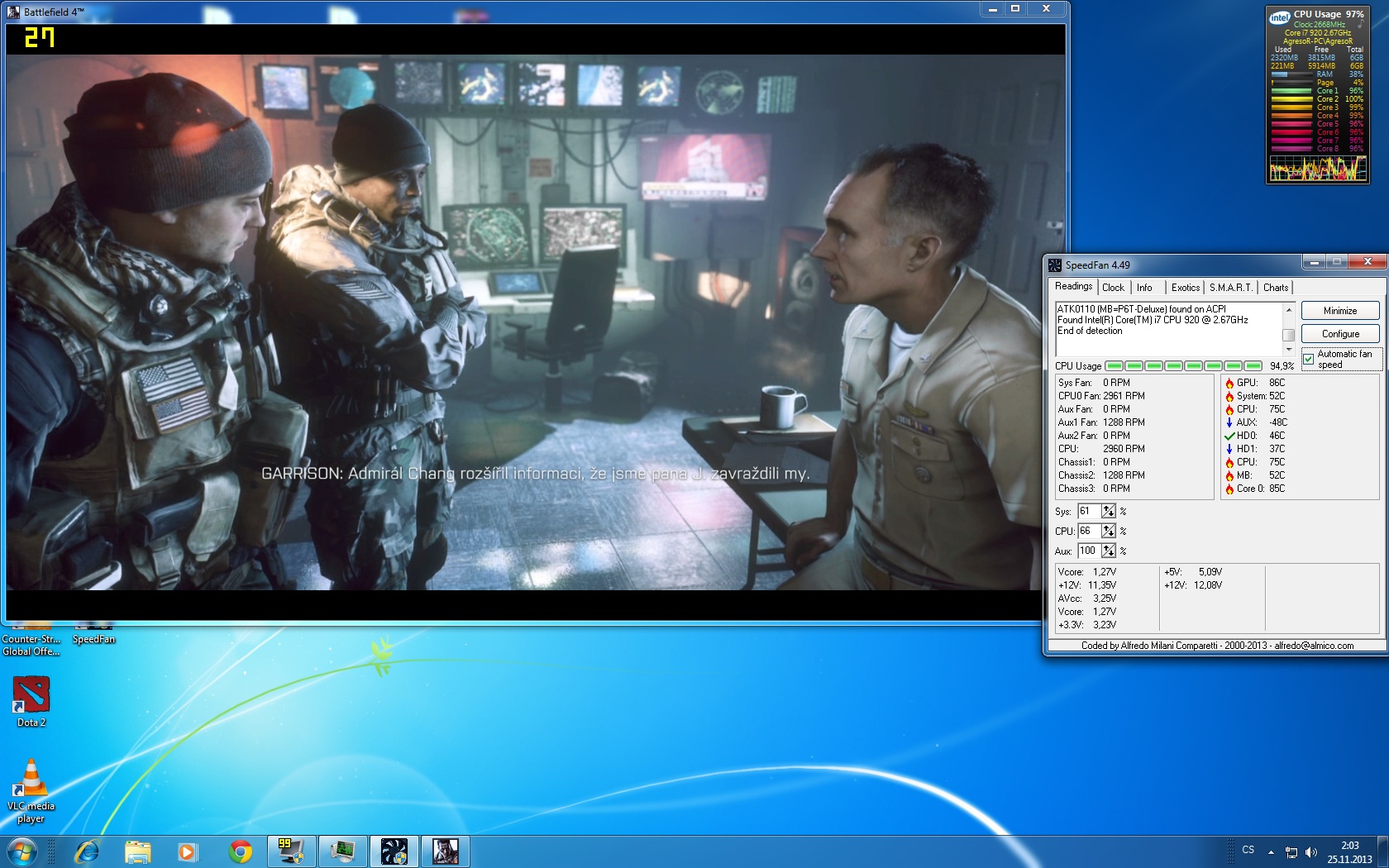Open Dota 2 desktop shortcut

[31, 695]
